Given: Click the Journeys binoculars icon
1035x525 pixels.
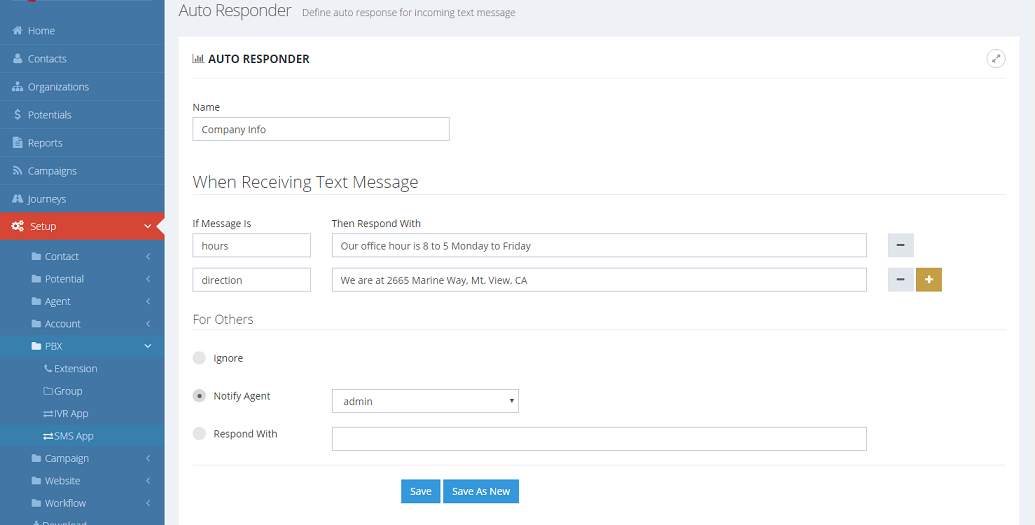Looking at the screenshot, I should (17, 199).
